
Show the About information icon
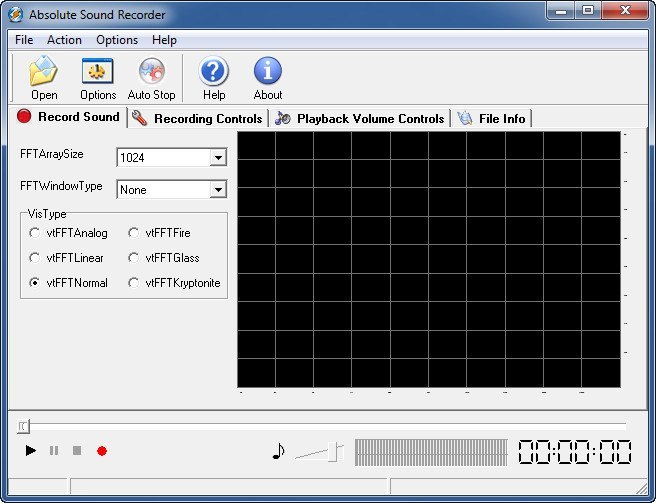[268, 78]
